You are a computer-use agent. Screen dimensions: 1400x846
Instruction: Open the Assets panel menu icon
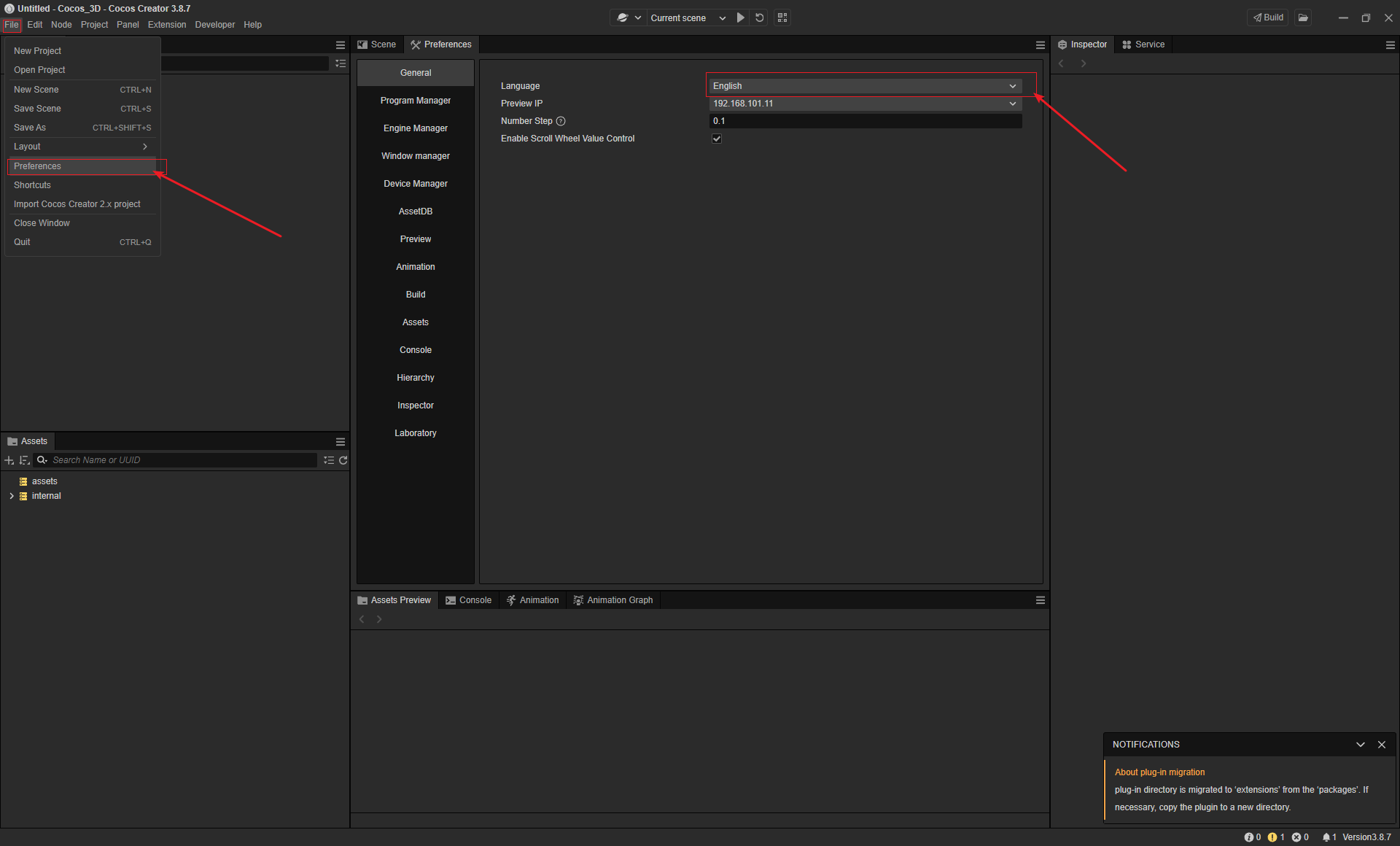(340, 441)
